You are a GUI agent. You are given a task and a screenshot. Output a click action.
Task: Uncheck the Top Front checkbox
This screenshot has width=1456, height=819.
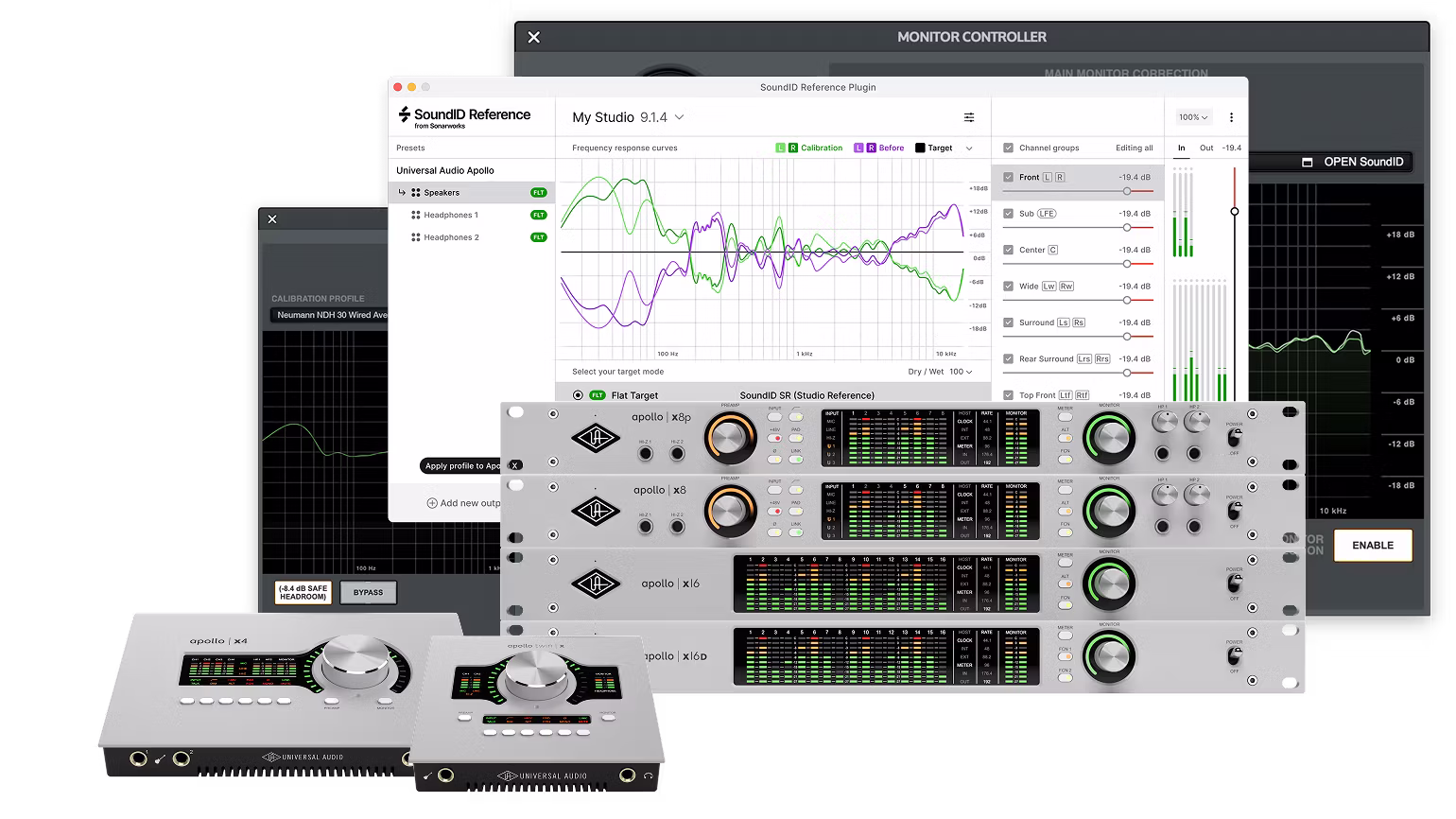1008,395
